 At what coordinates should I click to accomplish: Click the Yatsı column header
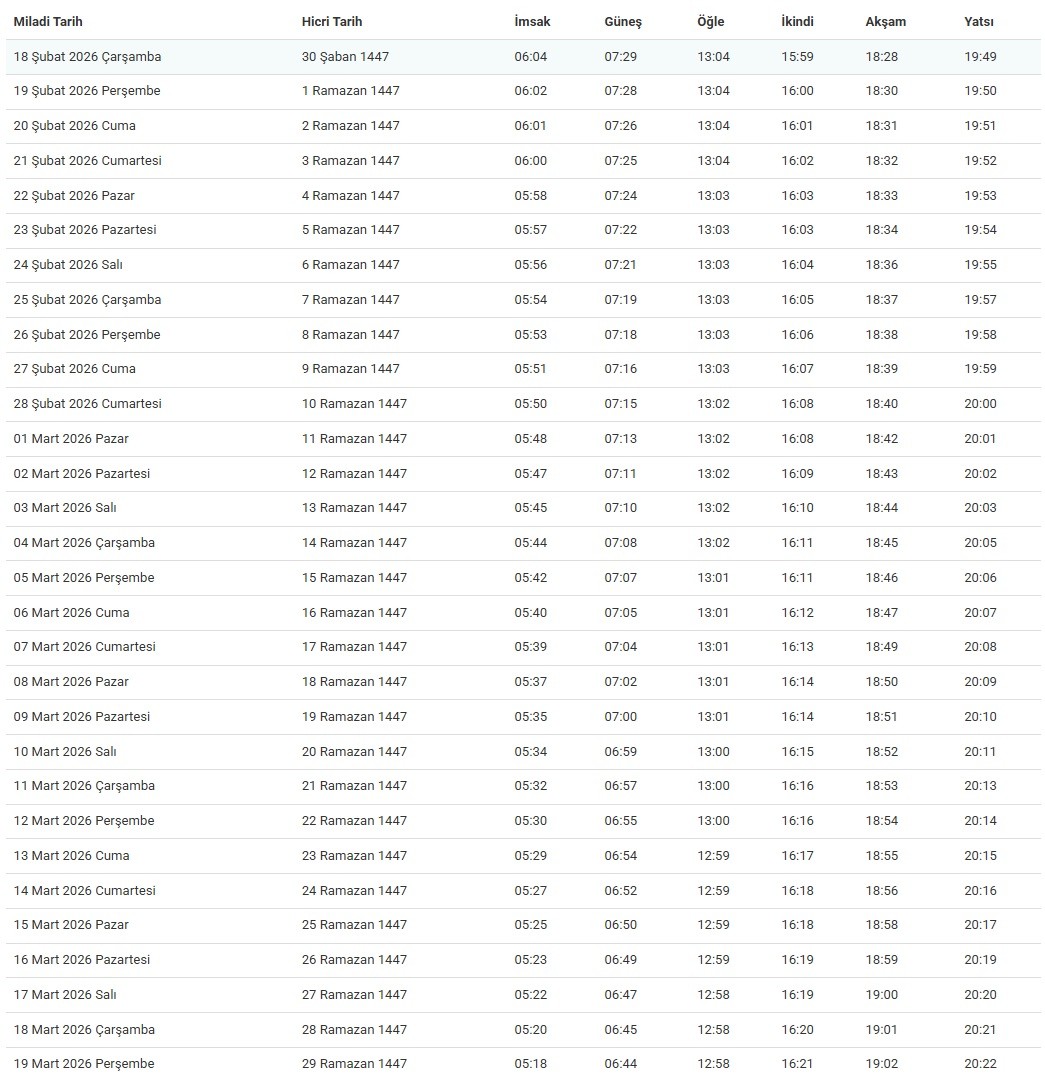point(979,21)
